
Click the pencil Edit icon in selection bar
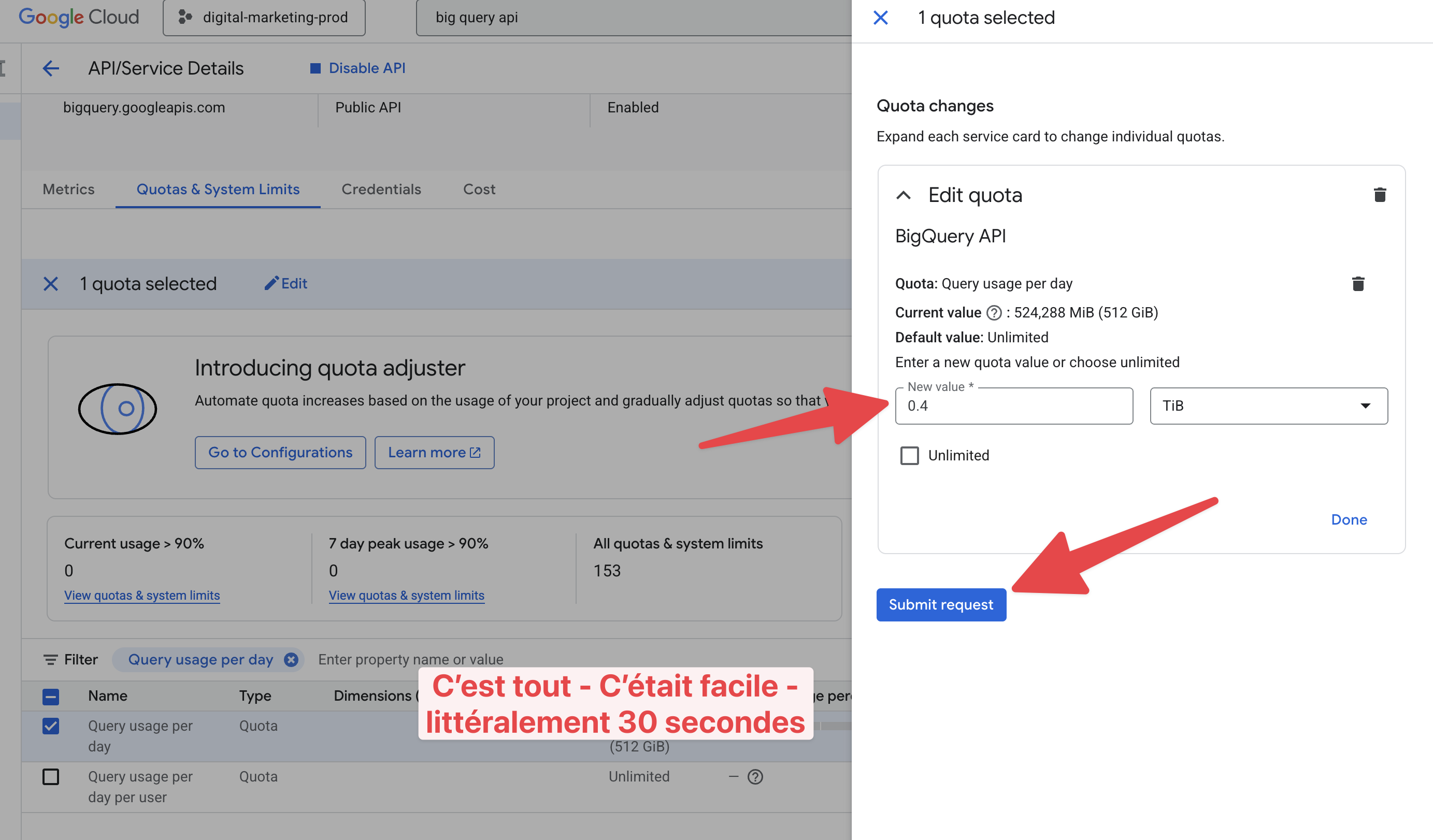point(272,283)
